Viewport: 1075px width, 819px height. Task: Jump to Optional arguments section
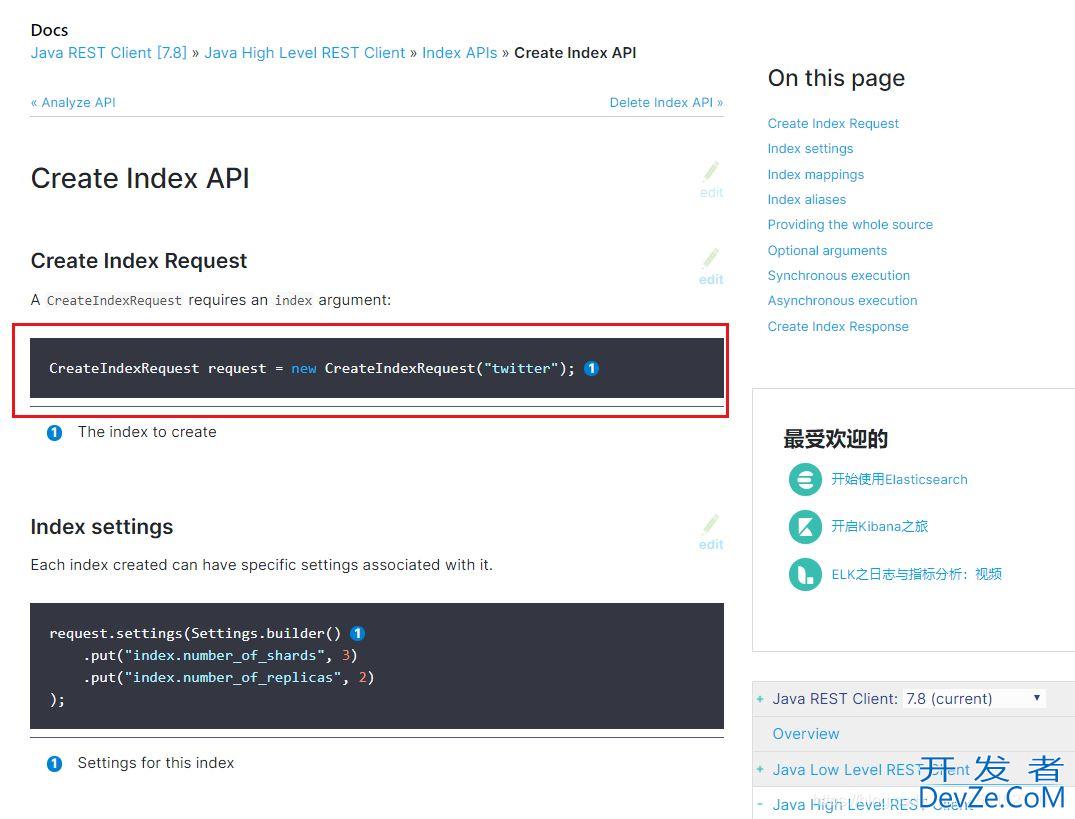828,251
